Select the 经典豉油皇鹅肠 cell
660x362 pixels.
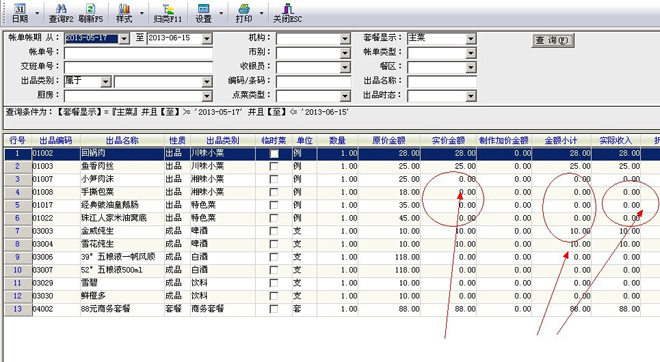[122, 205]
